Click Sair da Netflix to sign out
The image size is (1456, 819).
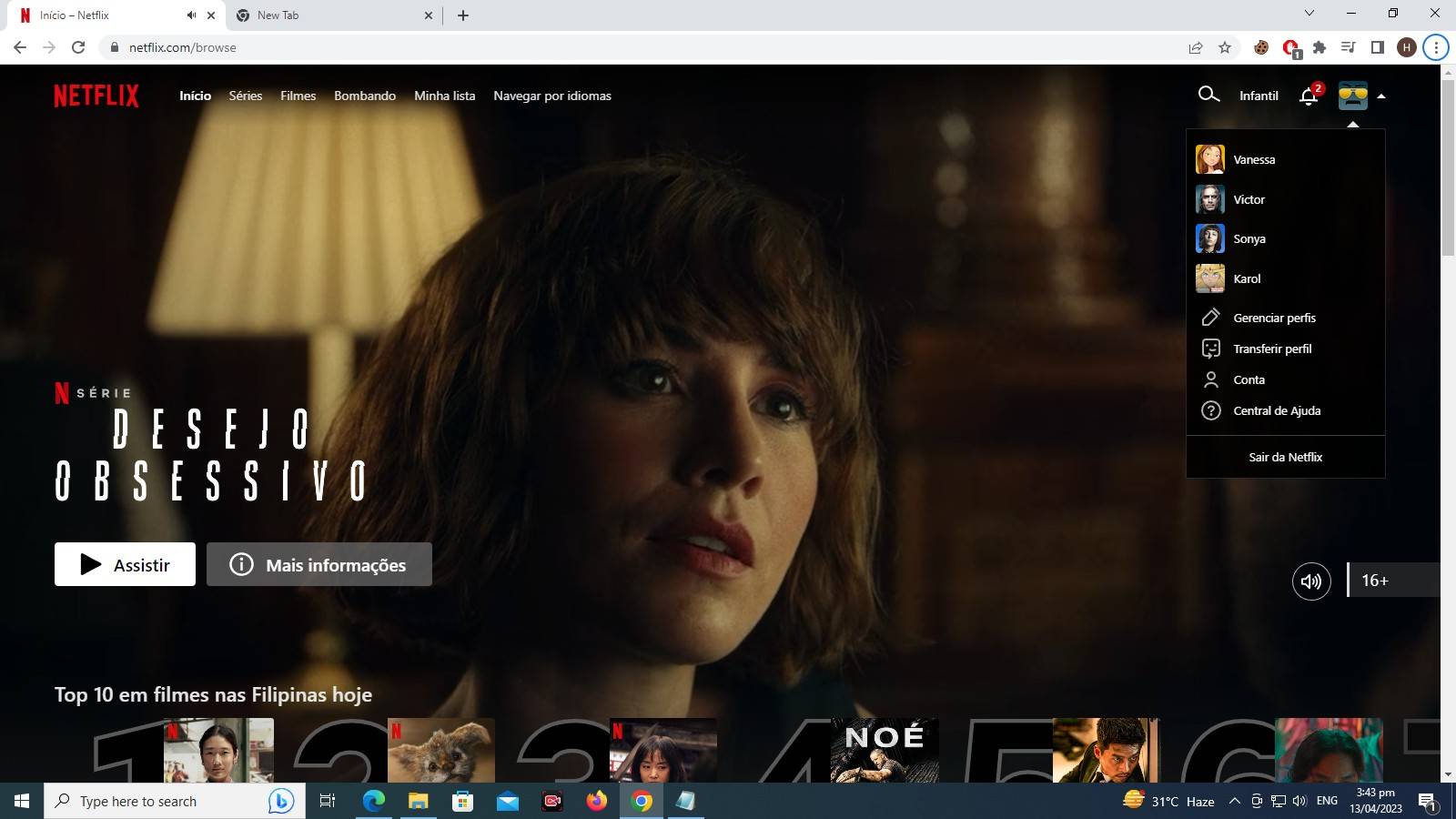(x=1286, y=457)
